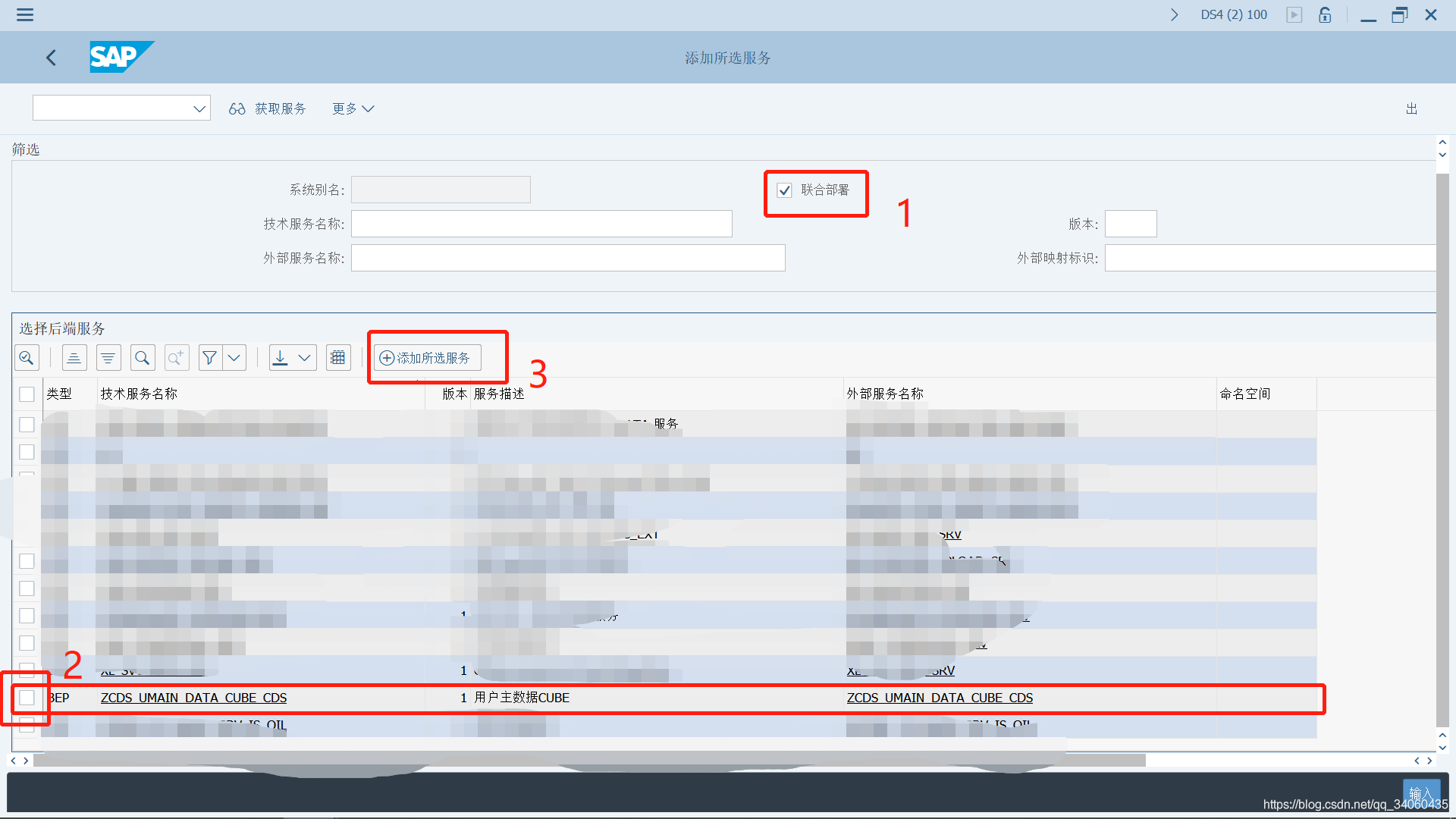
Task: Open the export options dropdown arrow
Action: [305, 358]
